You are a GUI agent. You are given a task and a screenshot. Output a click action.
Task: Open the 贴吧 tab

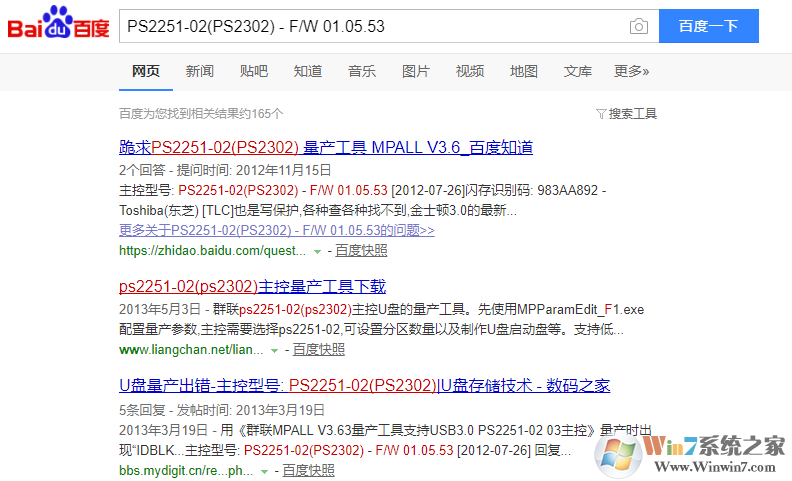click(x=254, y=71)
